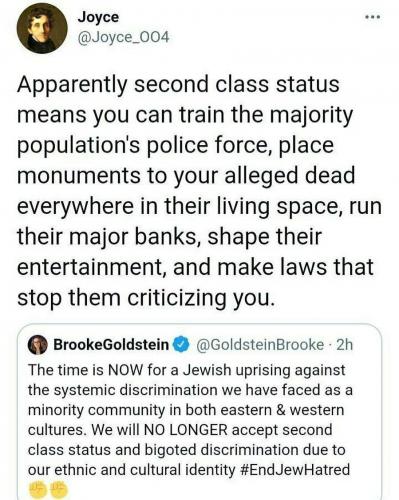Open the @GoldsteinBrooke handle
Screen dimensions: 399x500
click(260, 345)
